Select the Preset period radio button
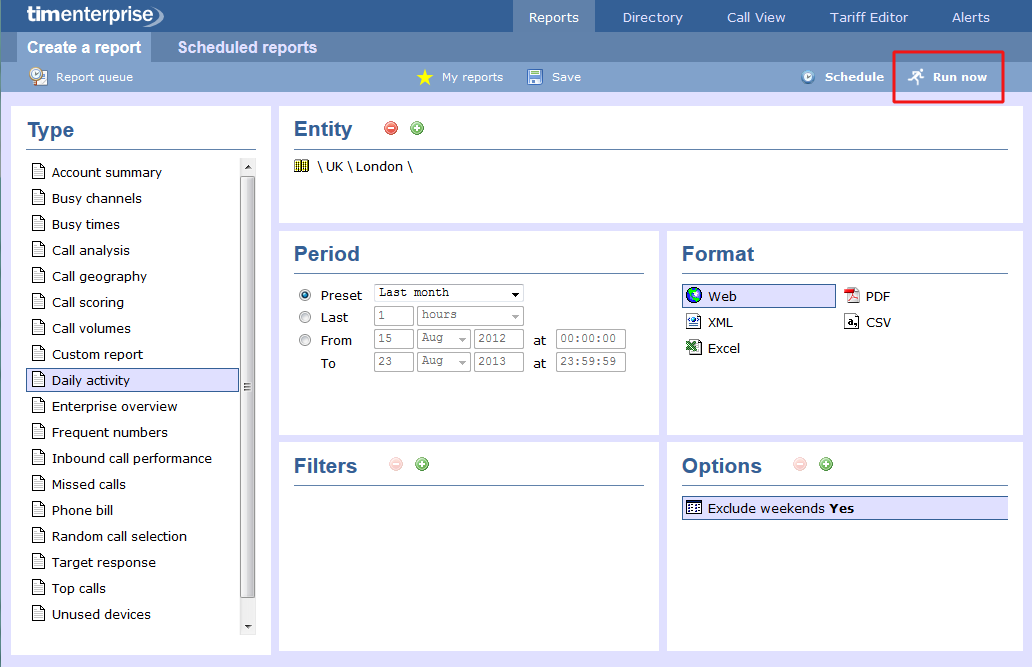Screen dimensions: 1032x667 305,295
